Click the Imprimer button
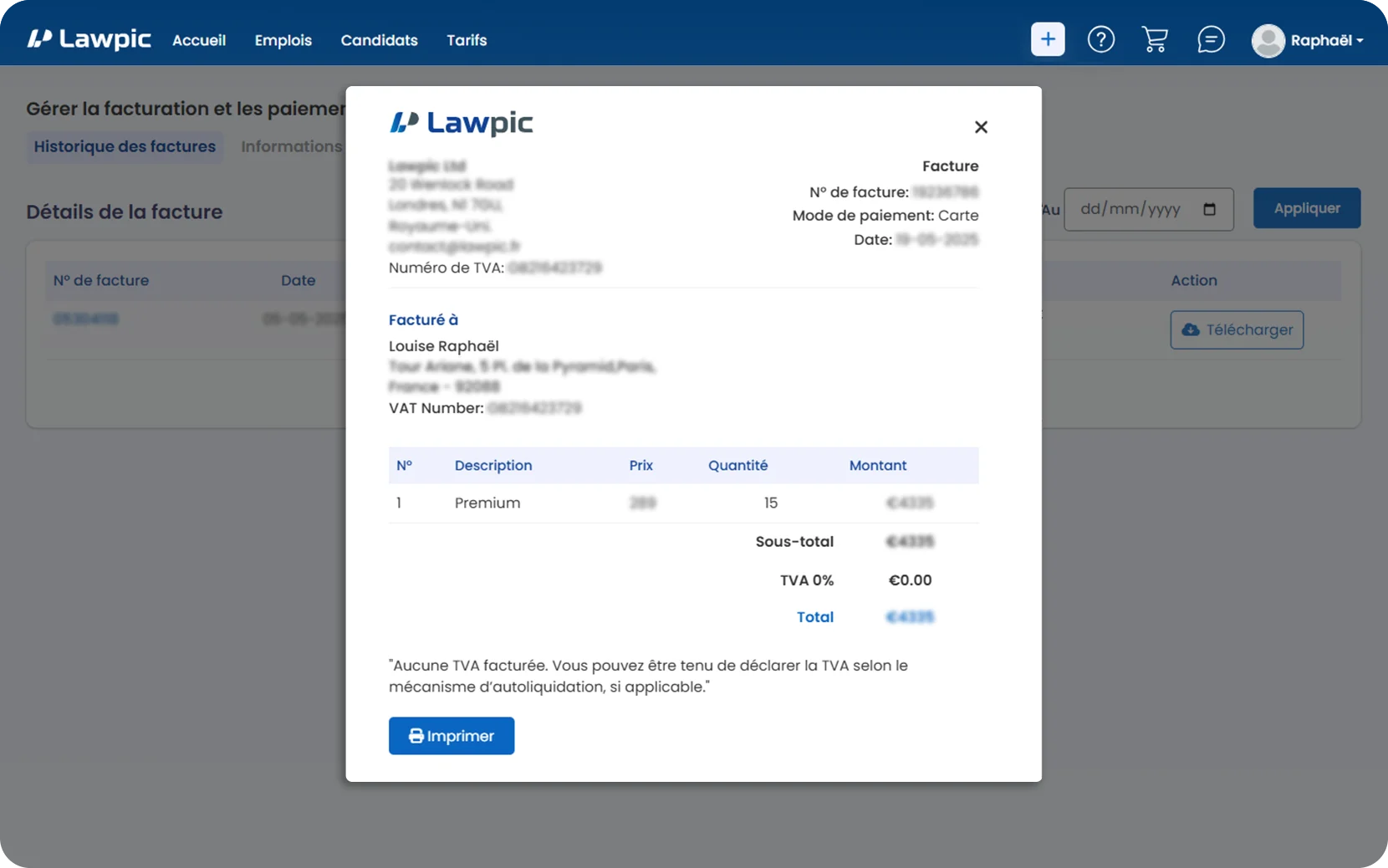 (452, 736)
